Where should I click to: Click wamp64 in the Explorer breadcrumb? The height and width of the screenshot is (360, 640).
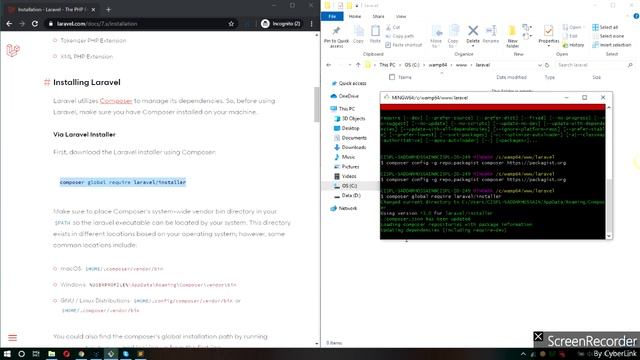(438, 65)
